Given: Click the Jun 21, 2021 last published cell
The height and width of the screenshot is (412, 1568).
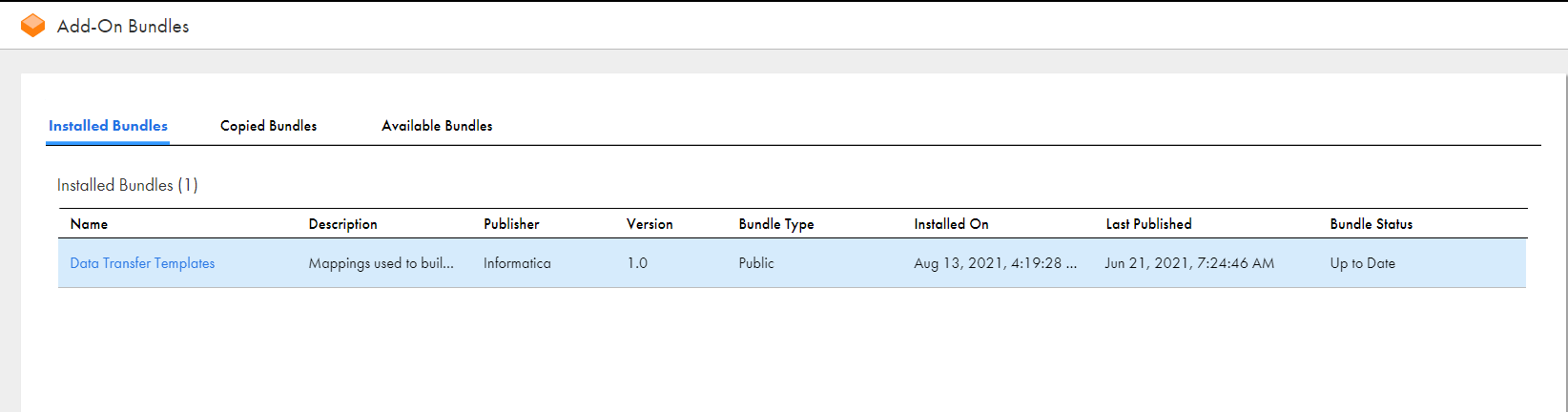Looking at the screenshot, I should (1189, 263).
